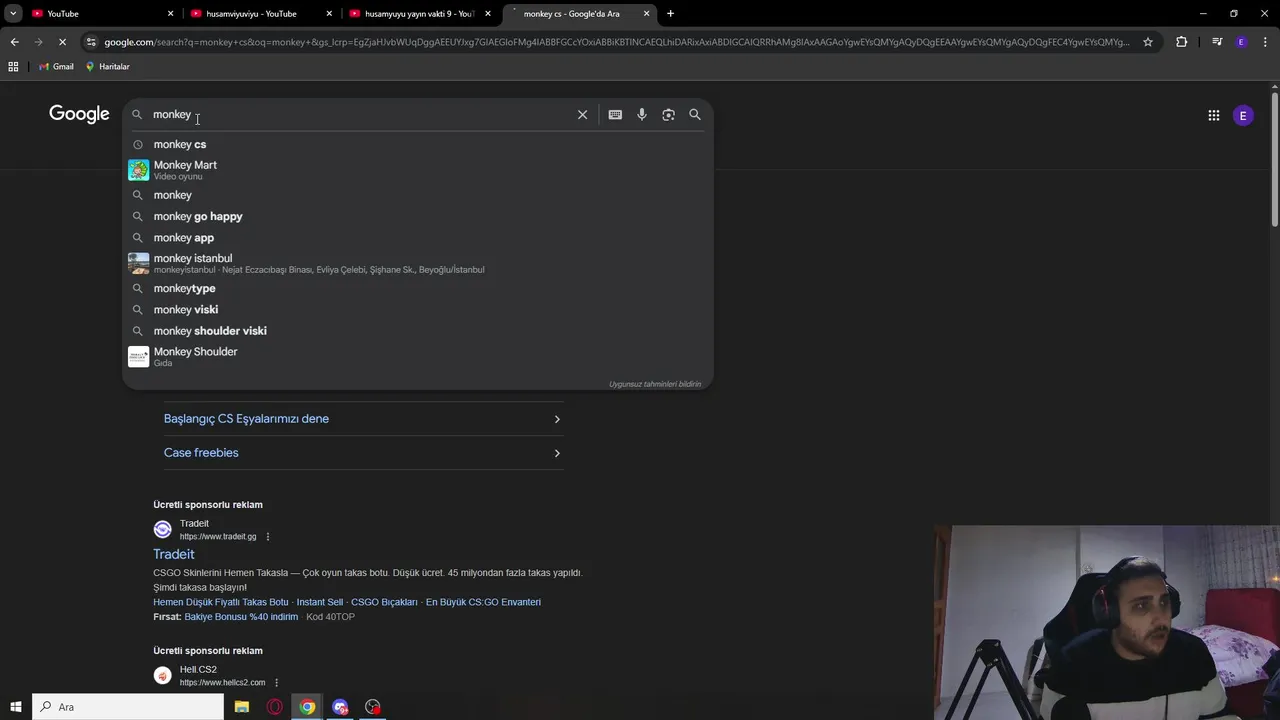Expand Başlangıç CS Eşyalarımızı dene chevron

pyautogui.click(x=557, y=419)
